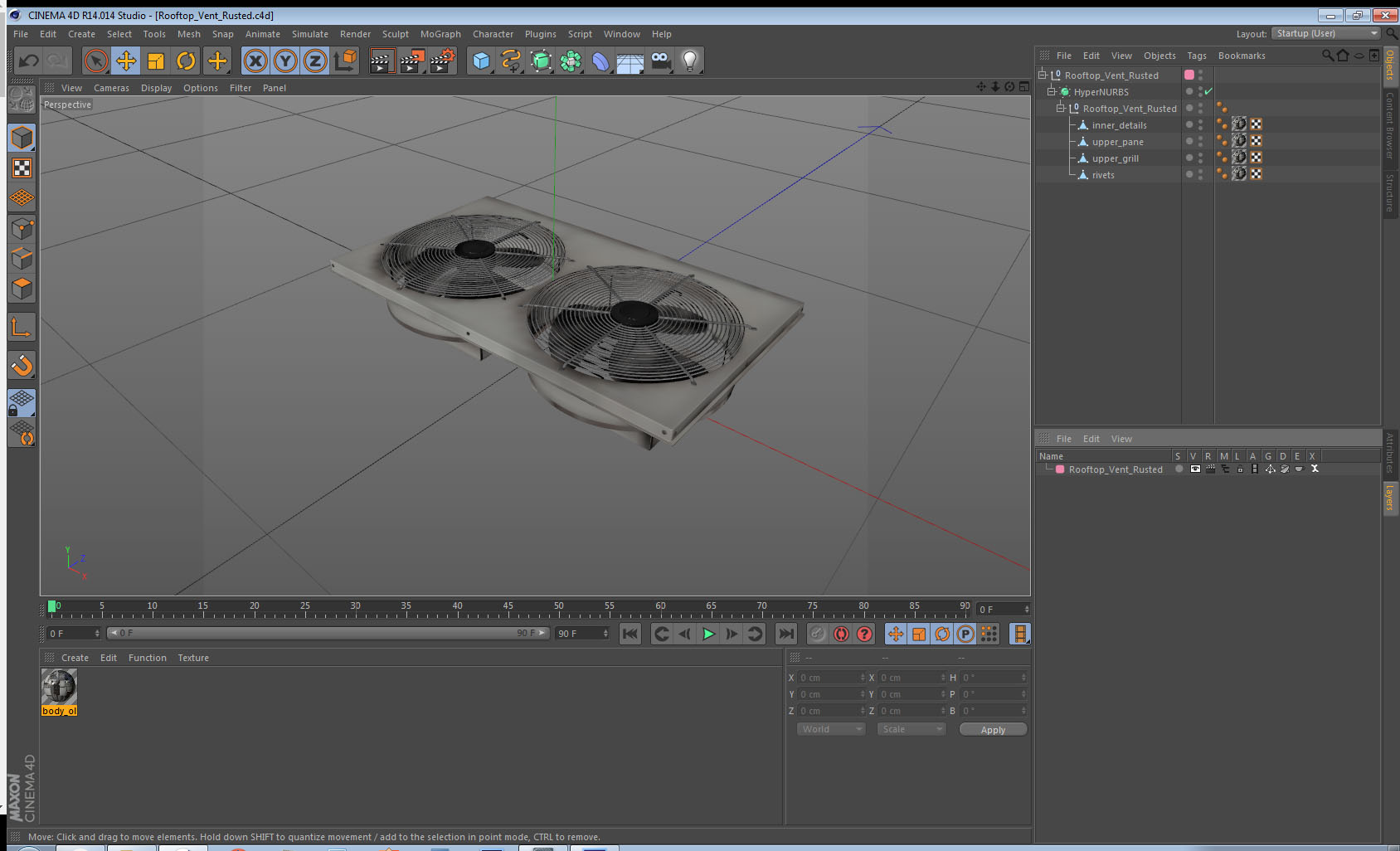Image resolution: width=1400 pixels, height=851 pixels.
Task: Click the frame range preview slider
Action: coord(328,633)
